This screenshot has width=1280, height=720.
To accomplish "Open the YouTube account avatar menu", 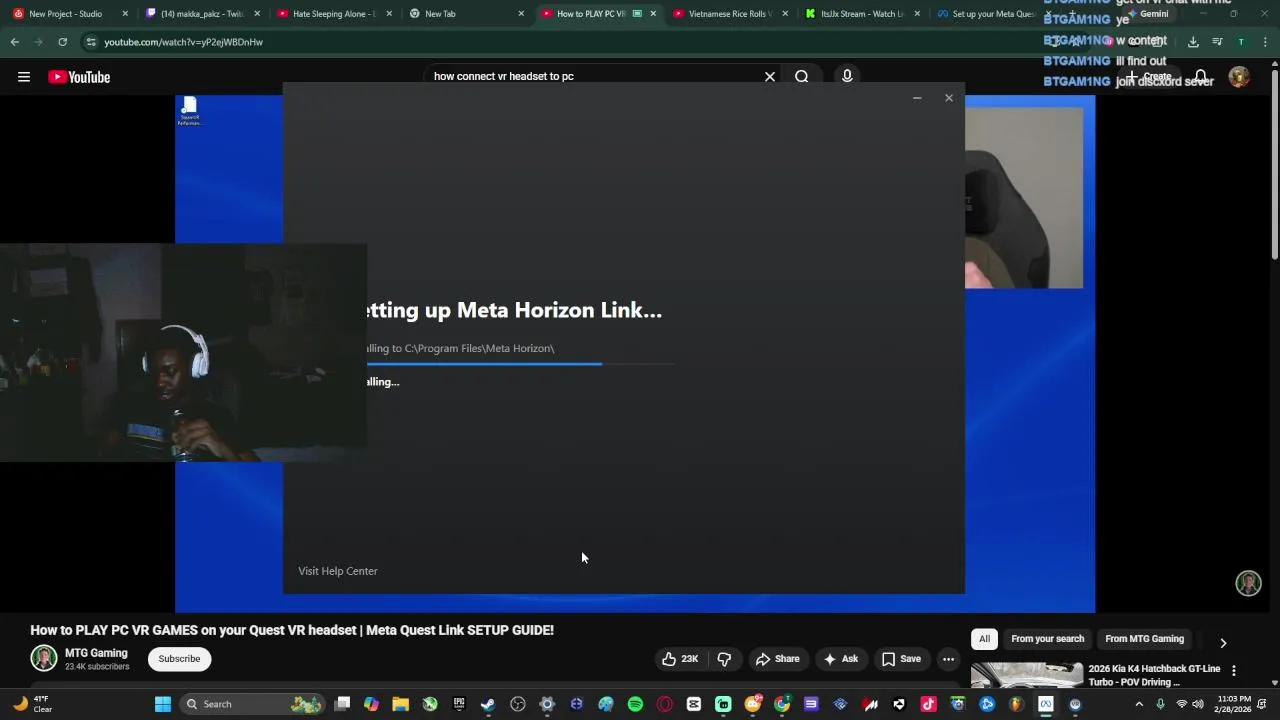I will (x=1239, y=77).
